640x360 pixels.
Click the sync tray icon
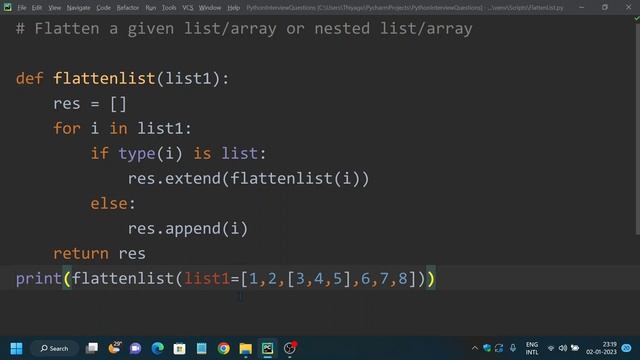click(x=499, y=348)
